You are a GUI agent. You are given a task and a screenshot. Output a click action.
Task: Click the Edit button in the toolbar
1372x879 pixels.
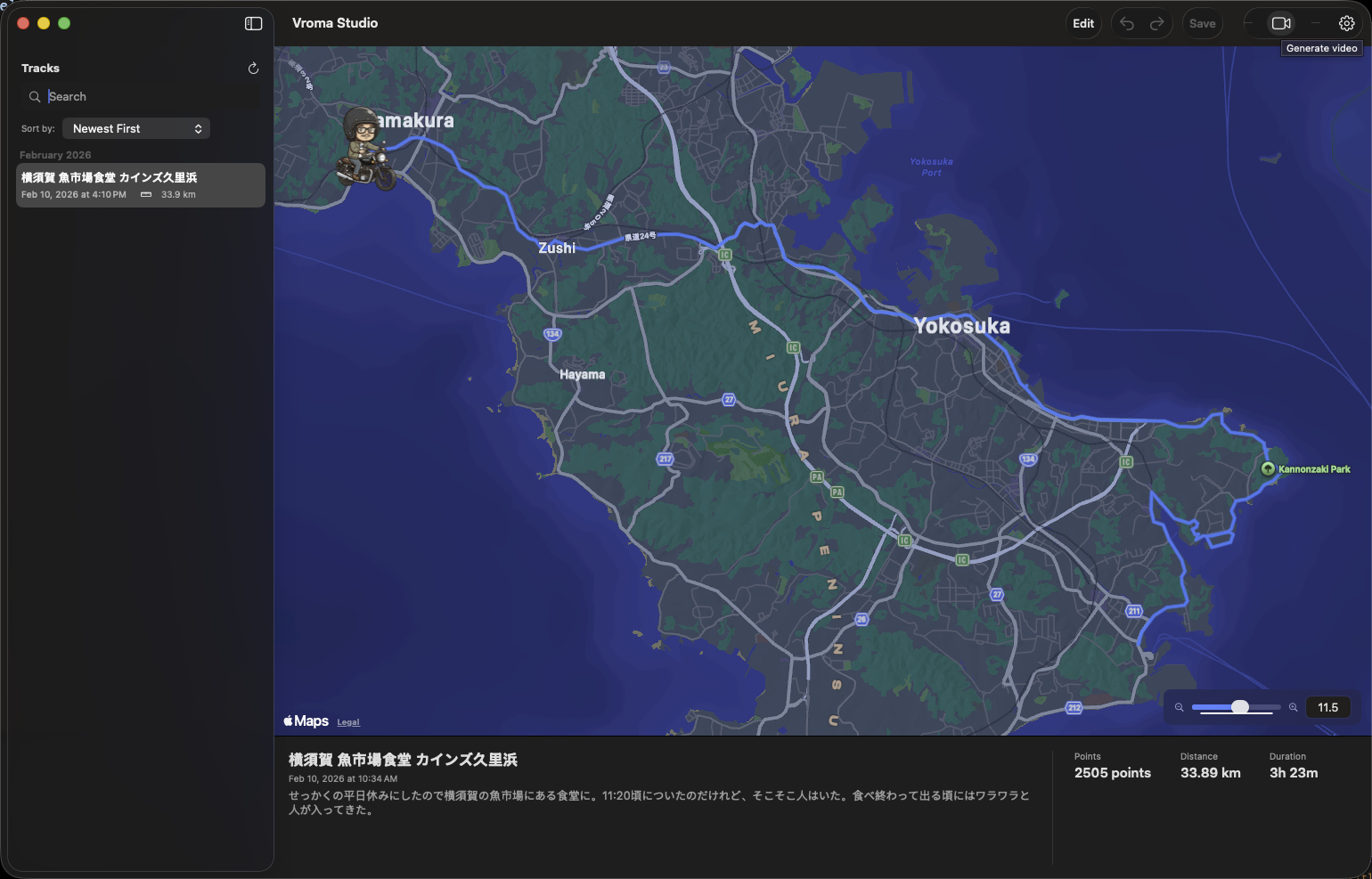click(x=1083, y=23)
